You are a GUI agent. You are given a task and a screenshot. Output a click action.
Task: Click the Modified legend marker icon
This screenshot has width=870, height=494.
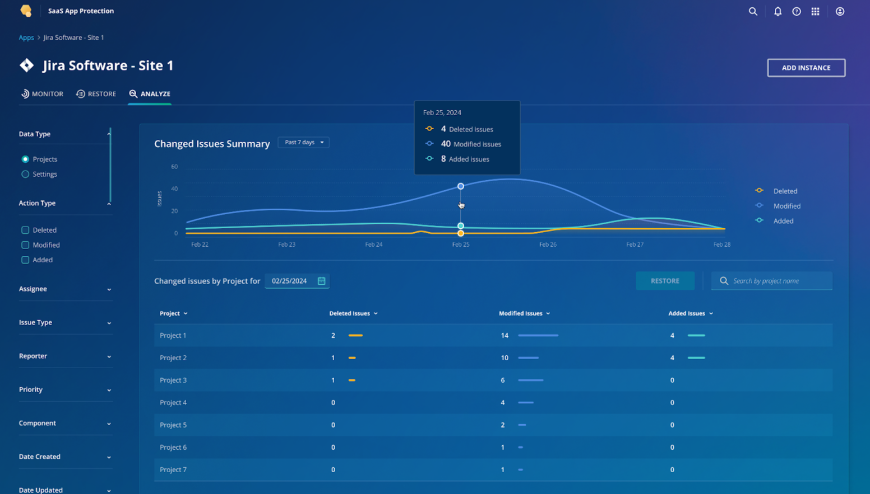(759, 205)
